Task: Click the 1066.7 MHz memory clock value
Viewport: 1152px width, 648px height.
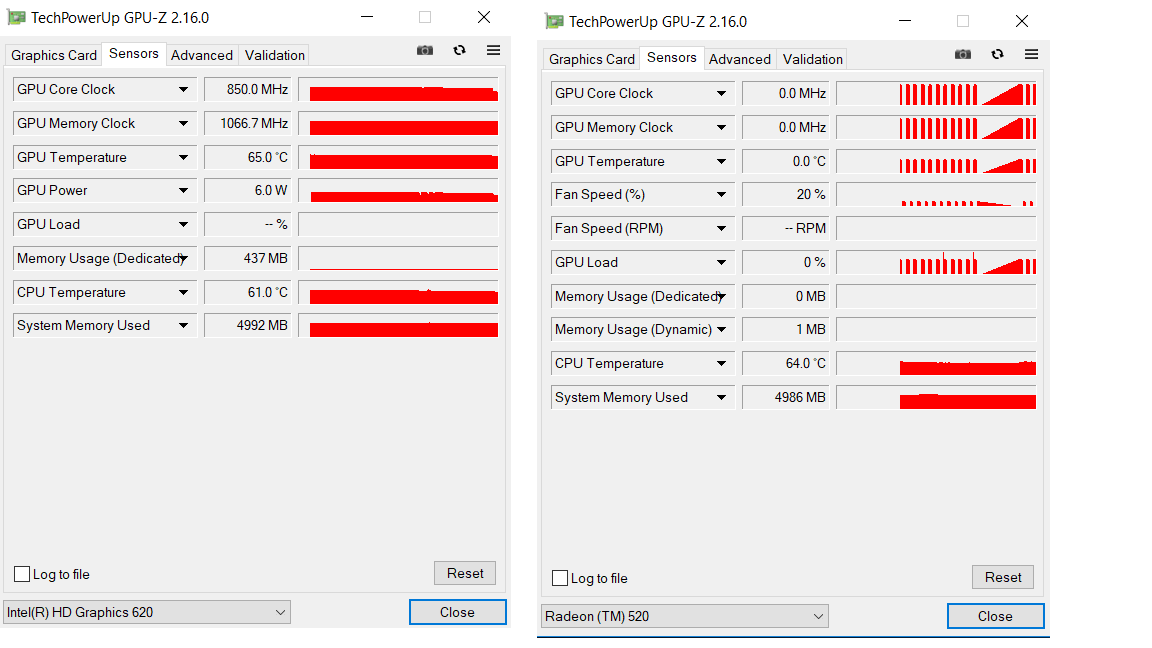Action: pos(248,123)
